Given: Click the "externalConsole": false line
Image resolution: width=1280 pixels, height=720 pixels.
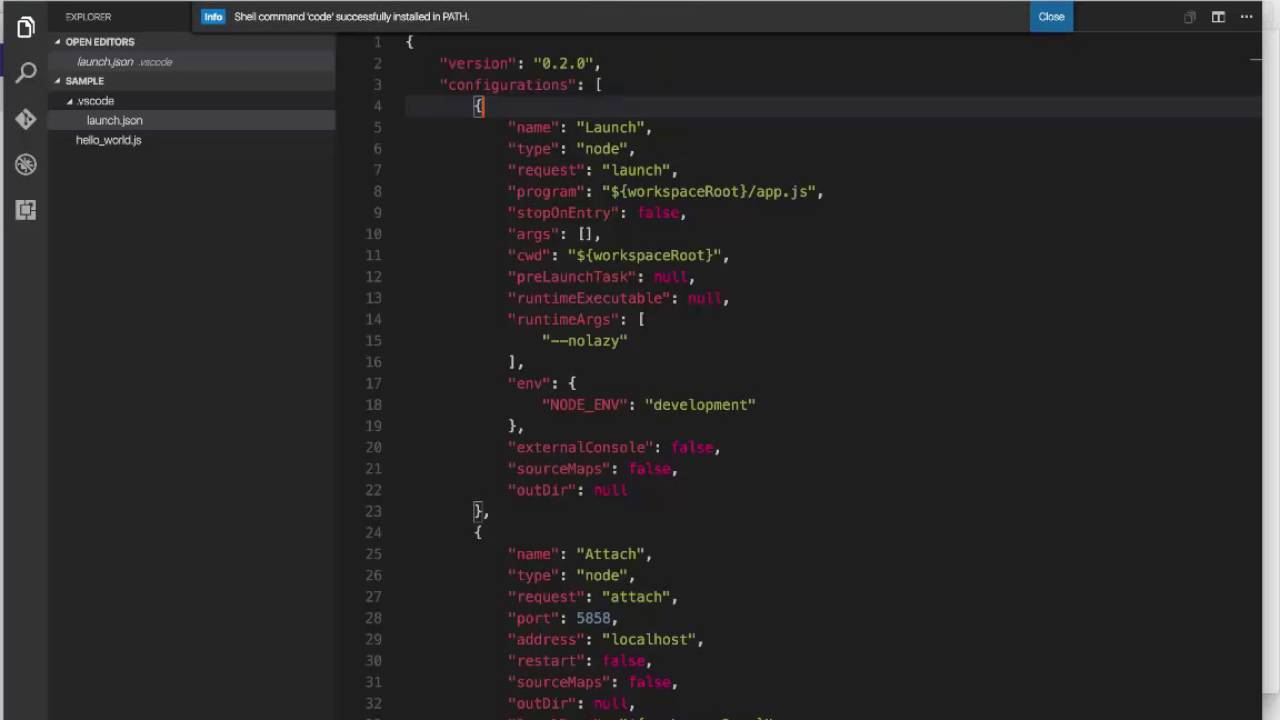Looking at the screenshot, I should pos(614,448).
